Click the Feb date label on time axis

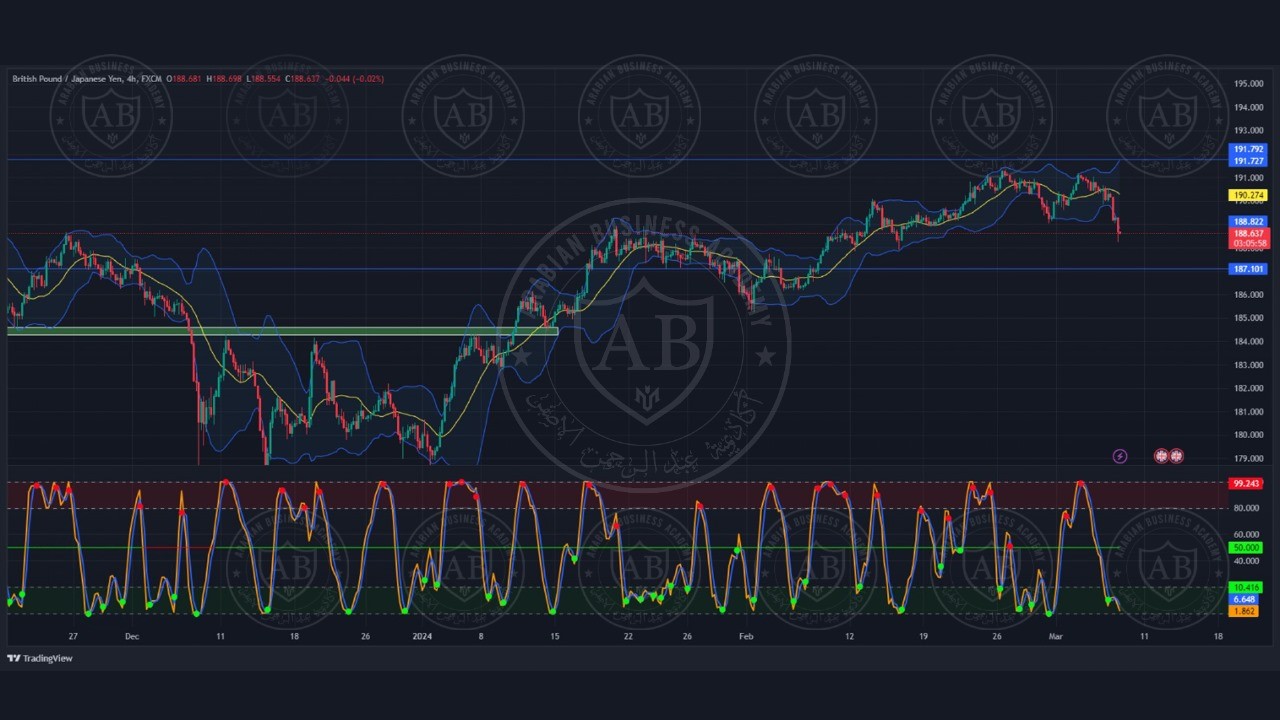point(745,636)
